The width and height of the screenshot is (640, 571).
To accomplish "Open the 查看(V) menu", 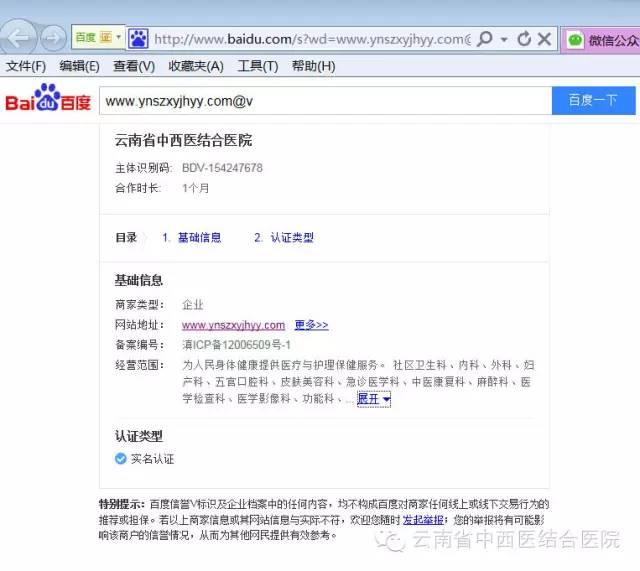I will (134, 66).
